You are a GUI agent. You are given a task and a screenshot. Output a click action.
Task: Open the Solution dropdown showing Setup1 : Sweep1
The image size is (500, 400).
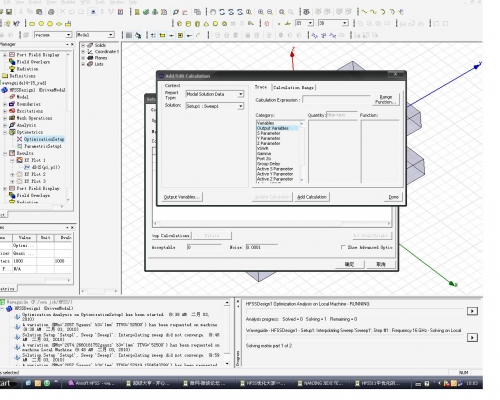(x=215, y=106)
